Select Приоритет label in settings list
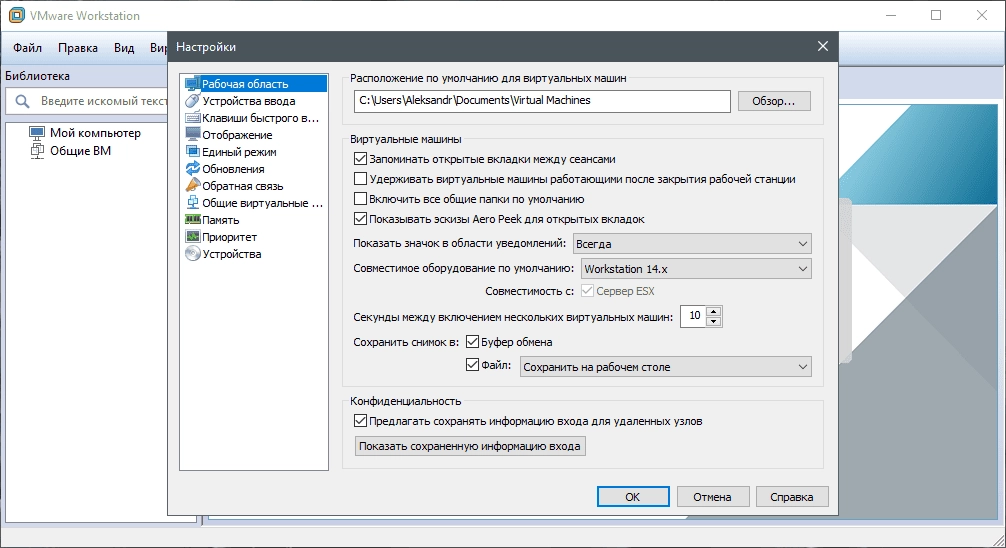 (230, 237)
